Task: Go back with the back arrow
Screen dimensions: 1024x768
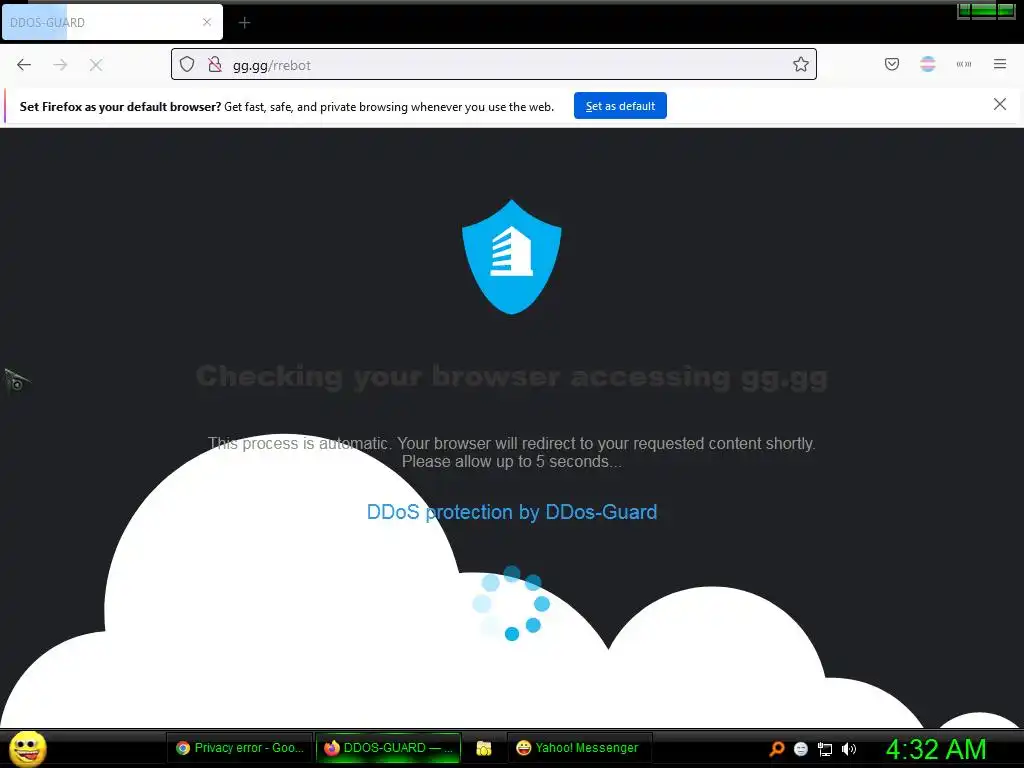Action: tap(24, 65)
